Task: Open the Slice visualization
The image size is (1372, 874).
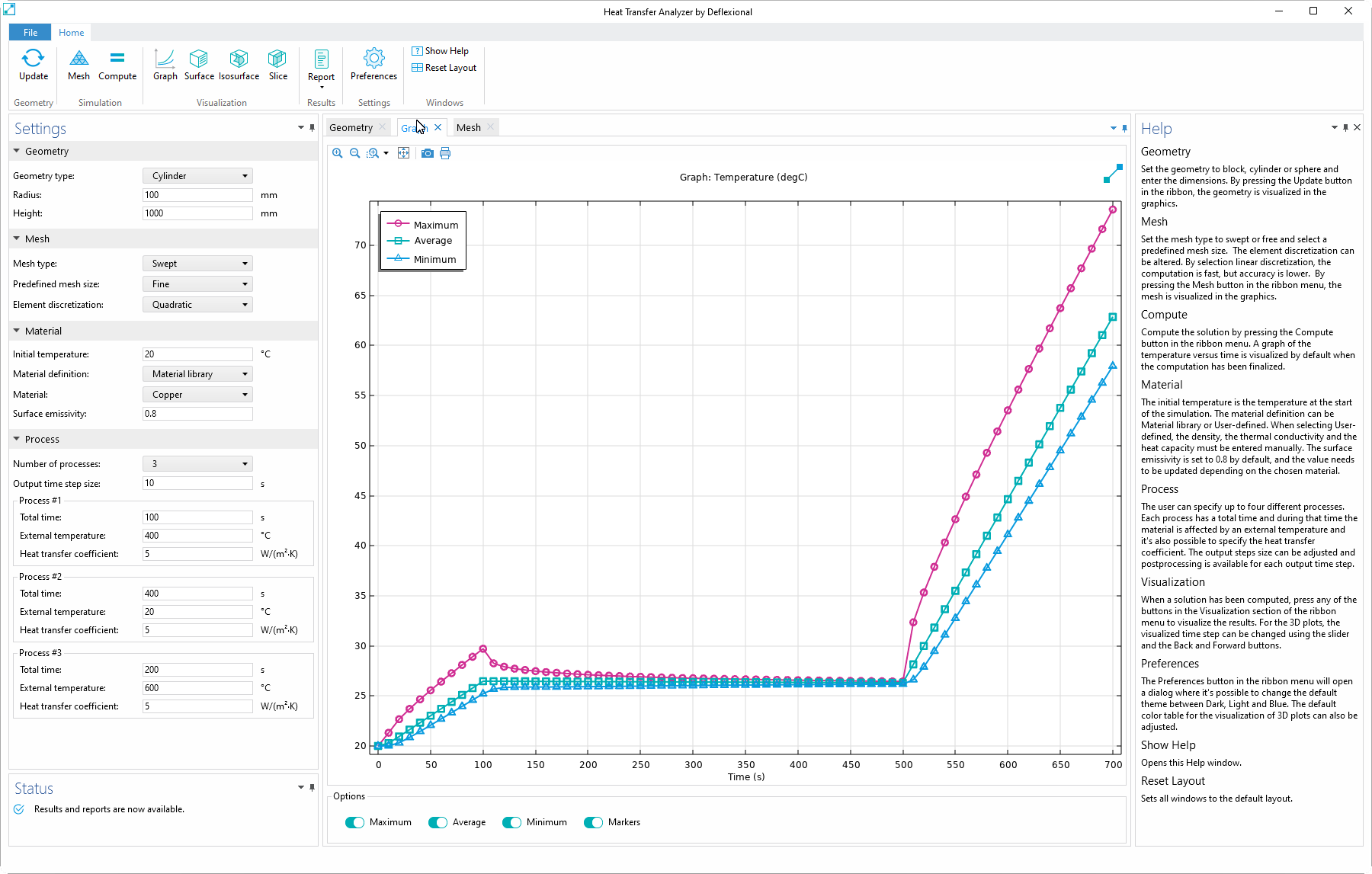Action: [278, 65]
